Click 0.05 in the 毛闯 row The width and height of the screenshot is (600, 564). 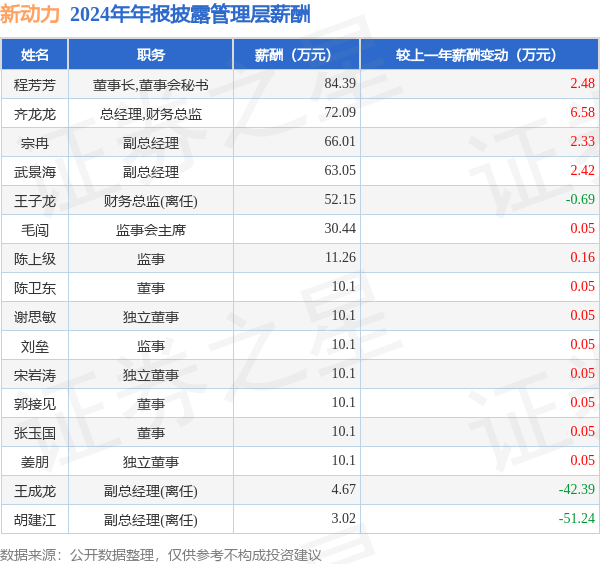pos(582,228)
